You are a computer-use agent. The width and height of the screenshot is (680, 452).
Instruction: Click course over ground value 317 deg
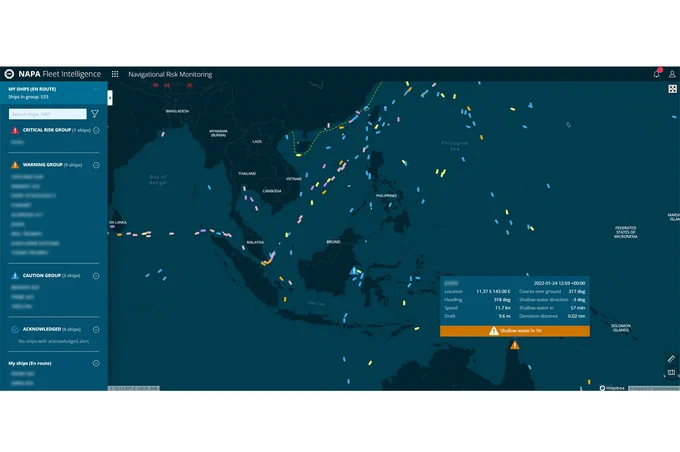pos(576,292)
